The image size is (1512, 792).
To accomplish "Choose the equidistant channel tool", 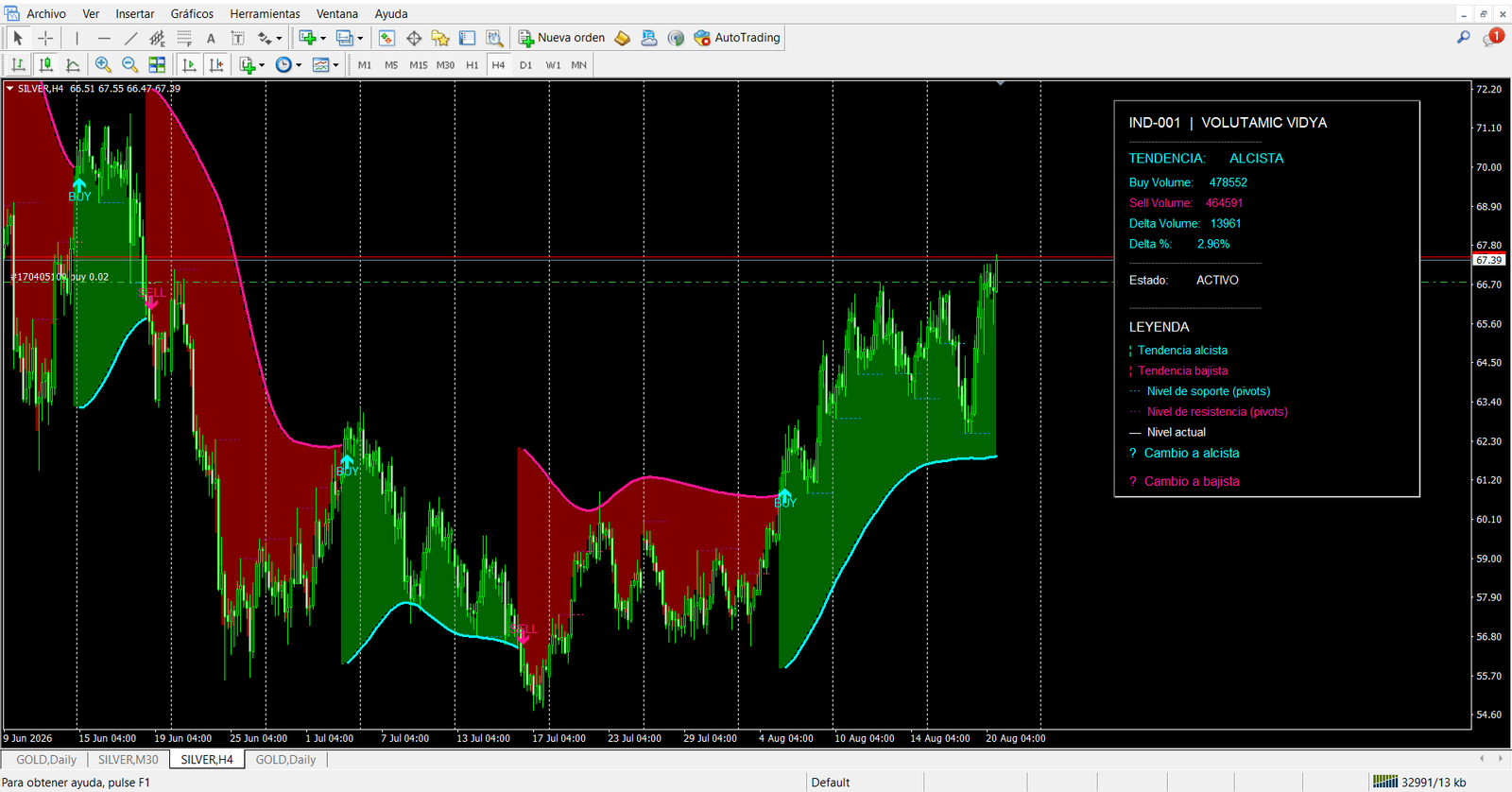I will pyautogui.click(x=157, y=38).
